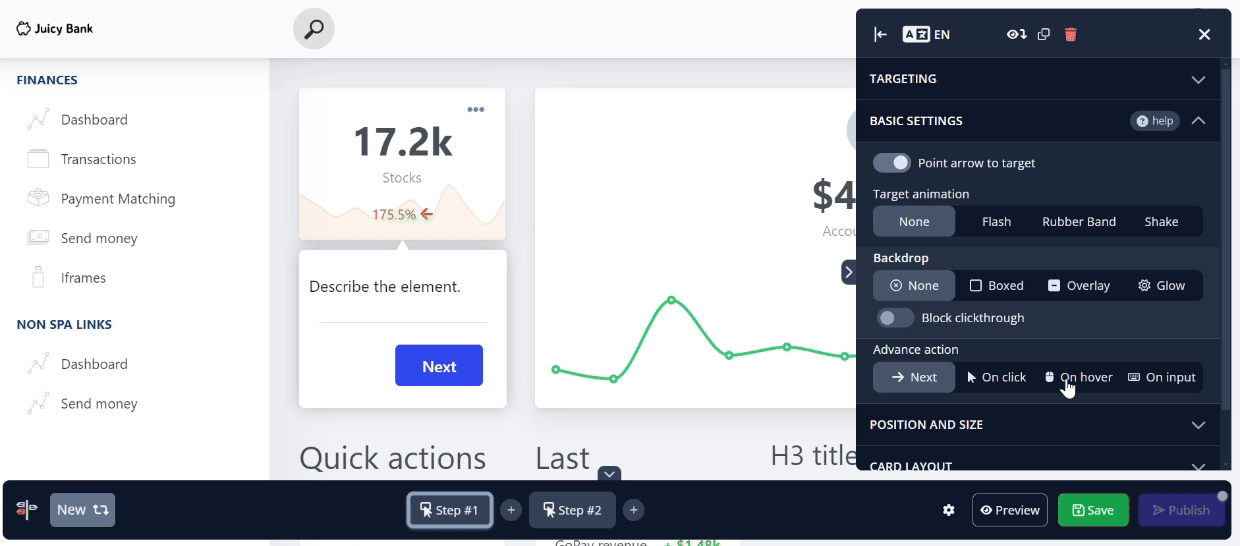Expand Position and Size section

[x=1038, y=425]
